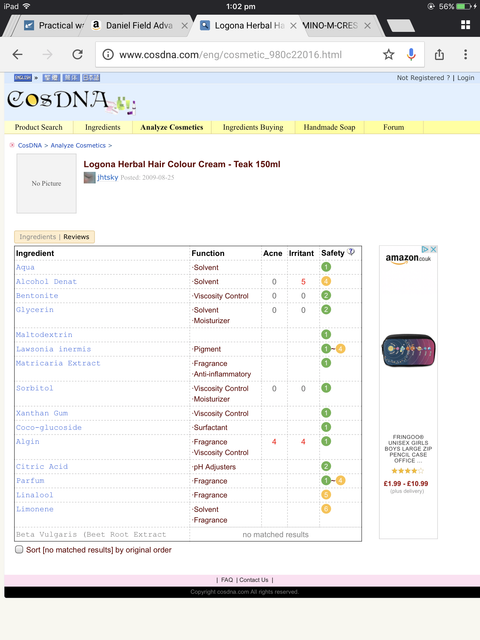Open Chrome three-dot menu
480x640 pixels.
pos(465,54)
